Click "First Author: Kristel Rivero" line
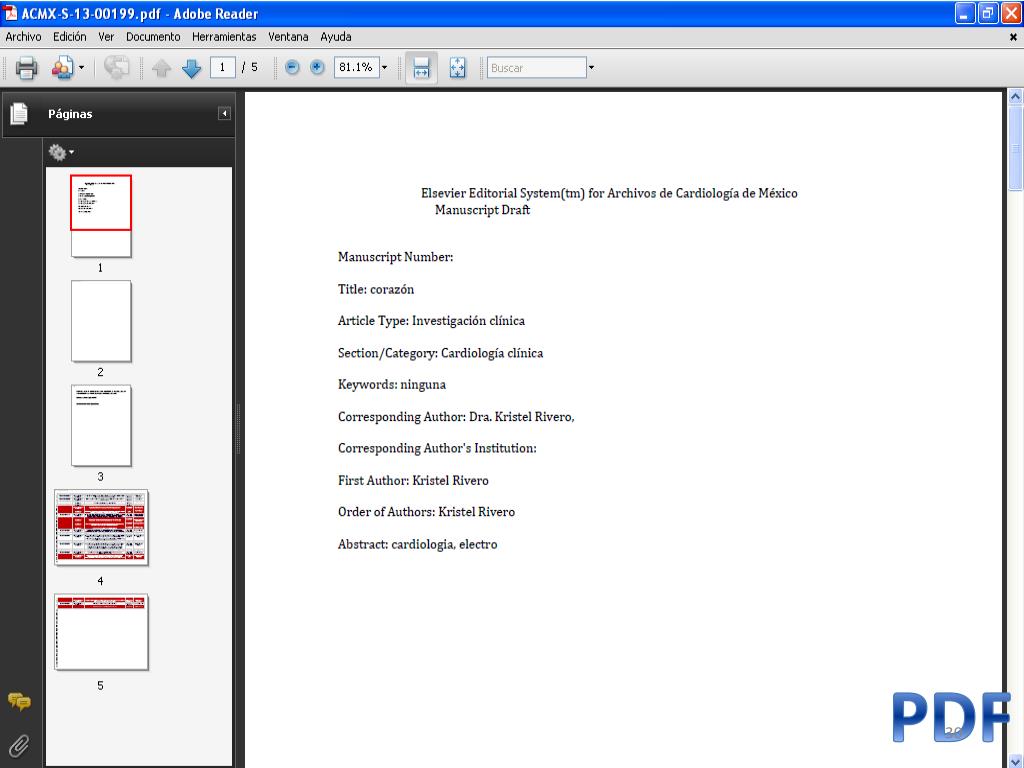1024x768 pixels. (413, 481)
